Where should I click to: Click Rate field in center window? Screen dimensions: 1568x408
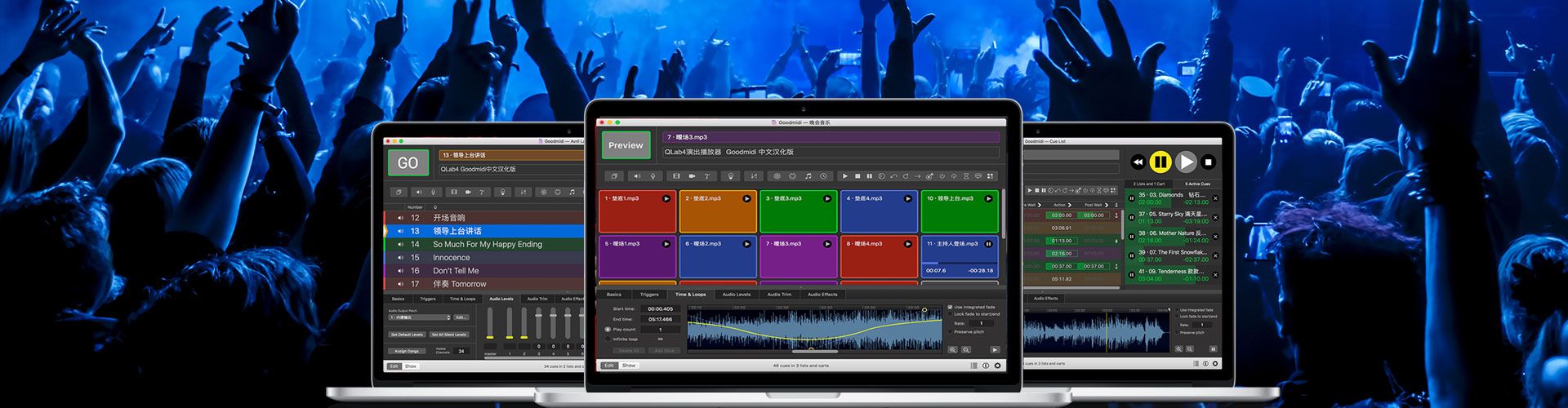click(981, 323)
